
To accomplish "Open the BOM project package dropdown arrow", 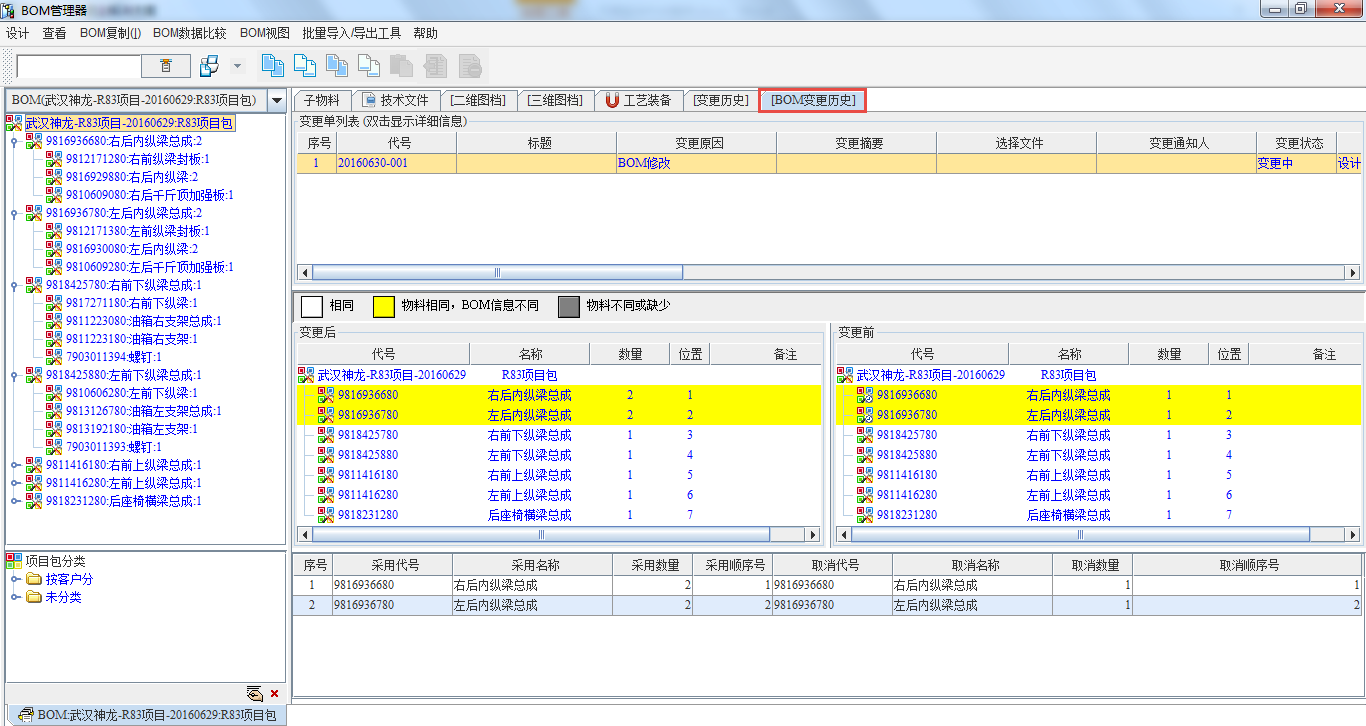I will (276, 100).
